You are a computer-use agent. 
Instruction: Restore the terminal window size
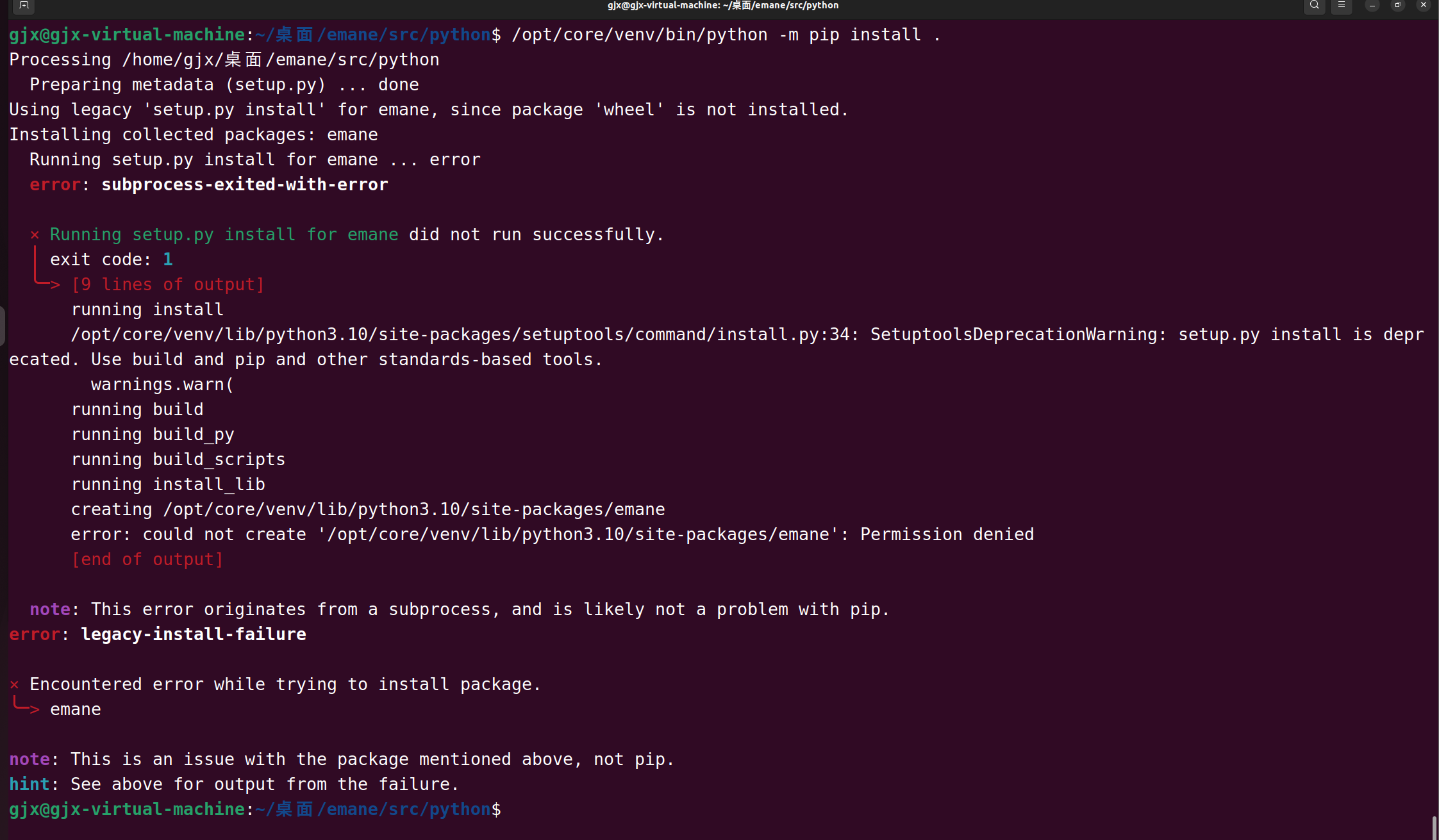[x=1397, y=6]
